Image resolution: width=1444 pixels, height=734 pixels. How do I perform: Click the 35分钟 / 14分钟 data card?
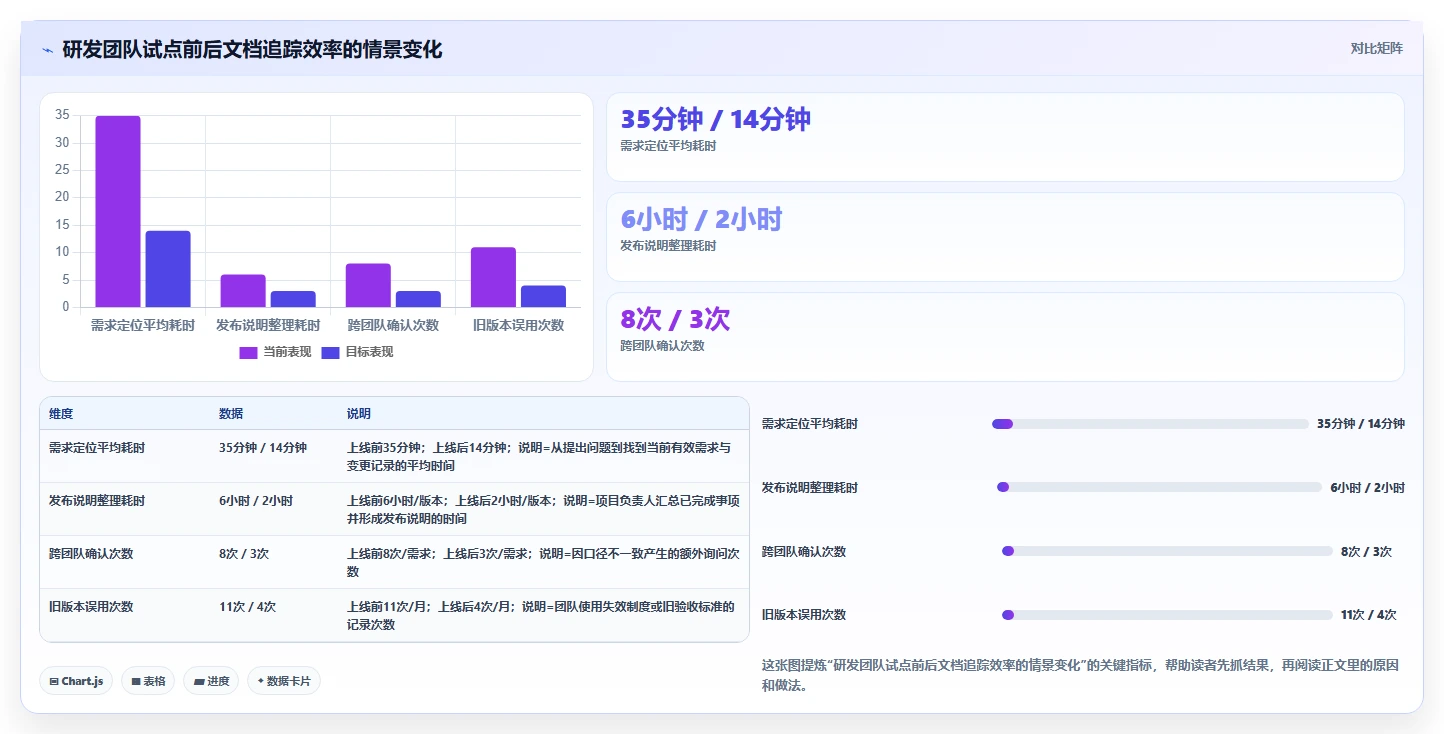[x=1005, y=137]
